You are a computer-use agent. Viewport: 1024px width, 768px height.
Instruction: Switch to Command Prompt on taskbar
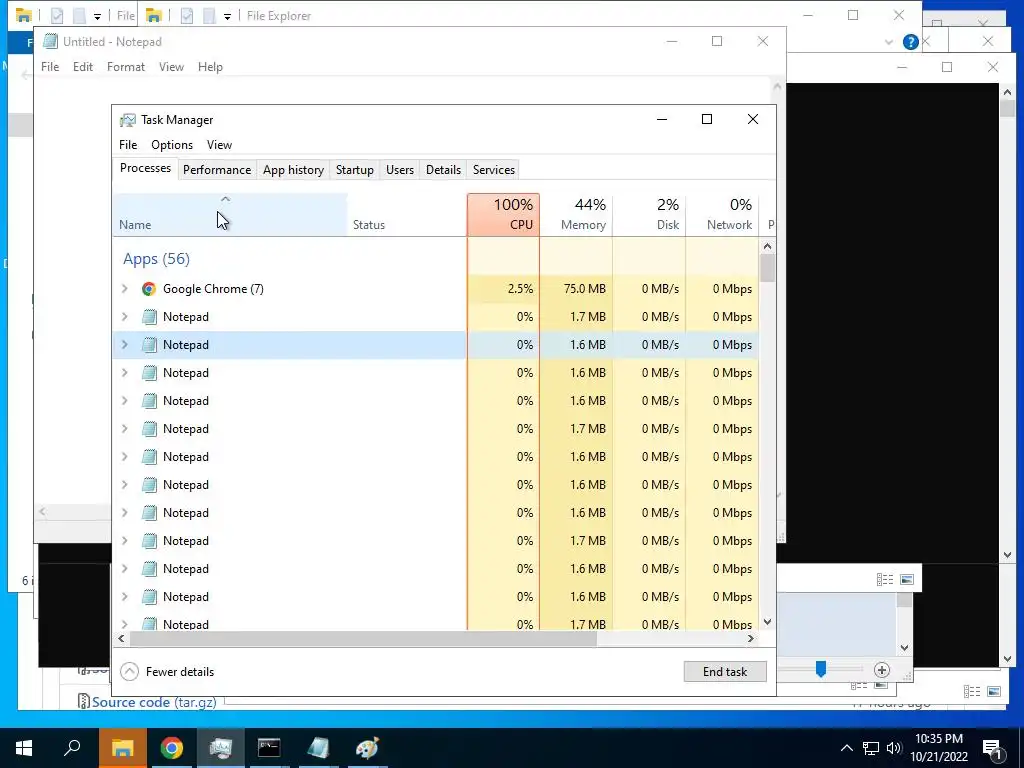(269, 748)
